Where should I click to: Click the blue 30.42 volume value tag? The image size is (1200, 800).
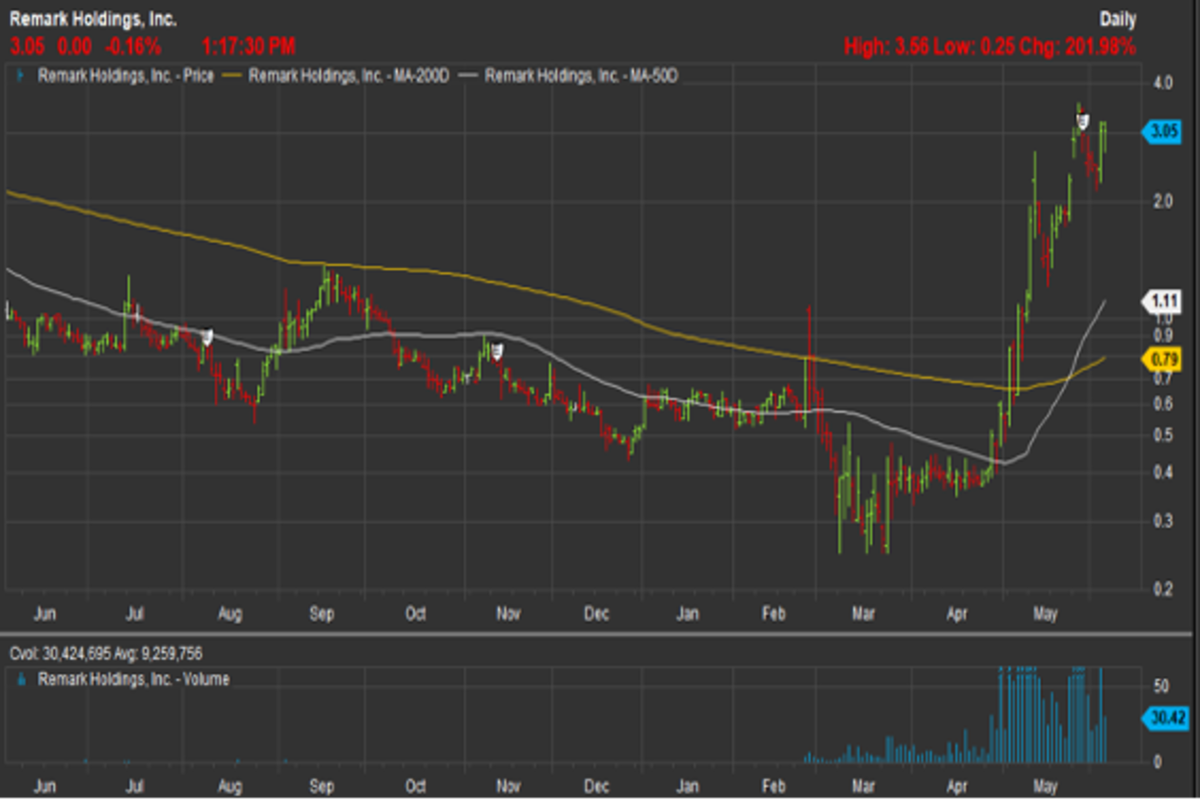click(1161, 716)
